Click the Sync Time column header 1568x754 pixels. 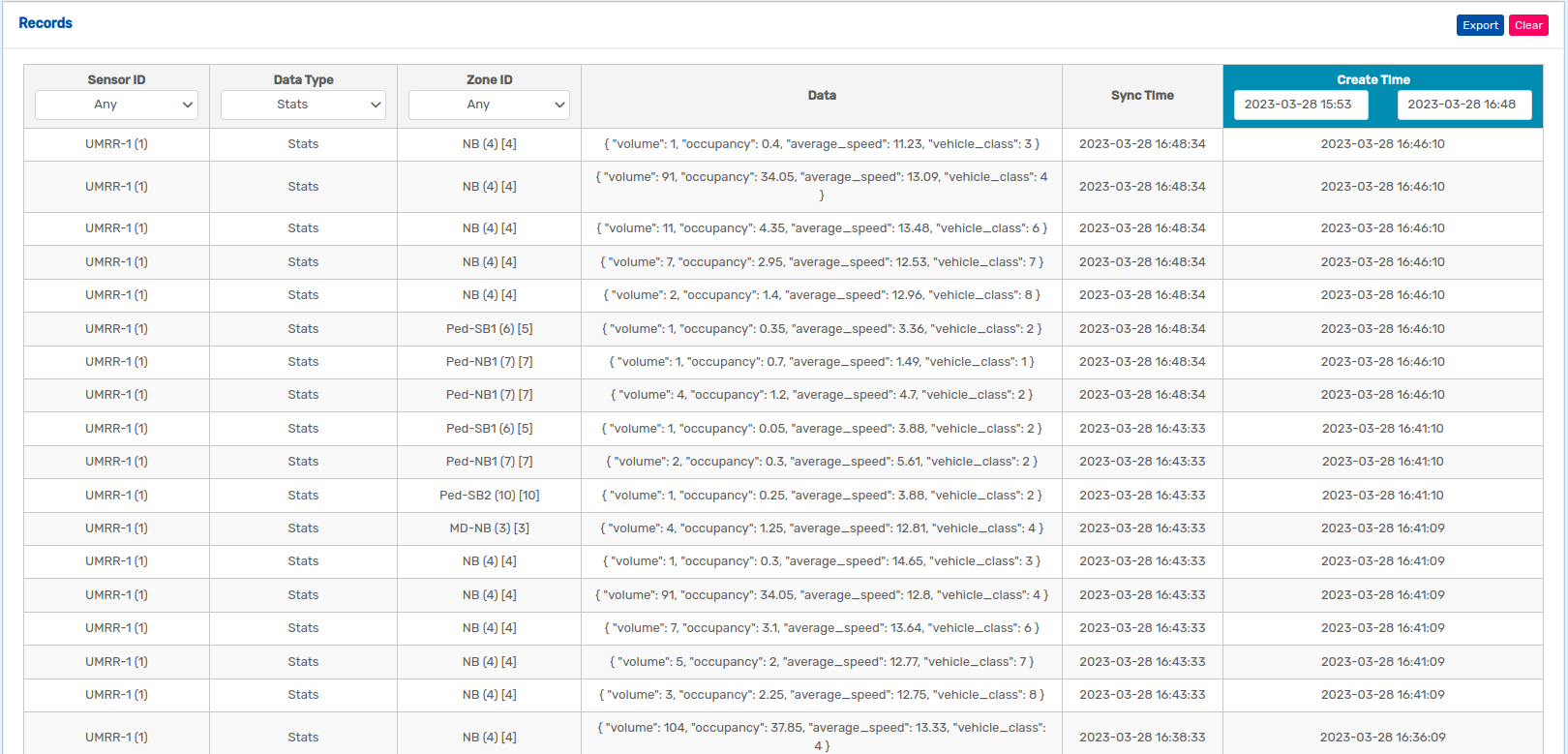pos(1142,95)
